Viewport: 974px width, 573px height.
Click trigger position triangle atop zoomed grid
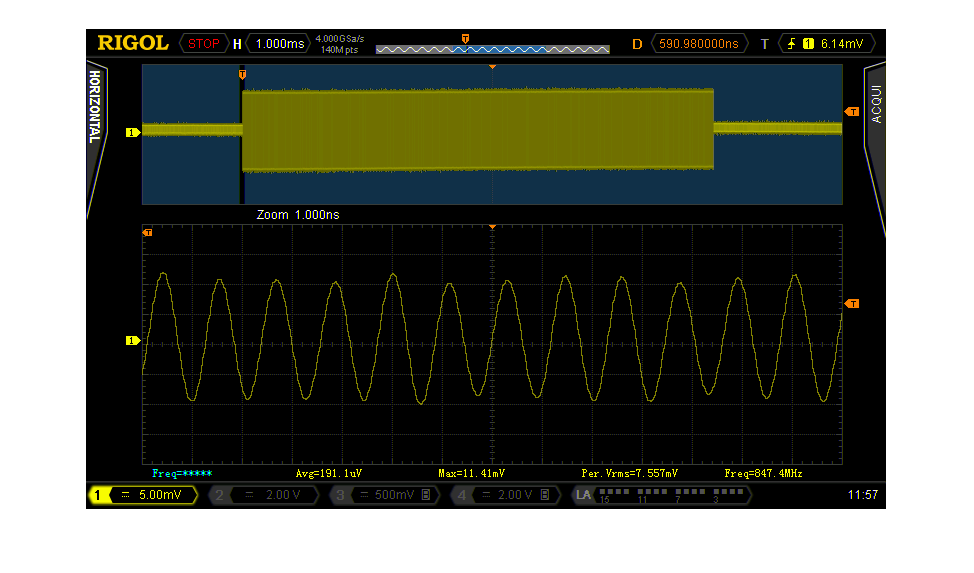[492, 227]
